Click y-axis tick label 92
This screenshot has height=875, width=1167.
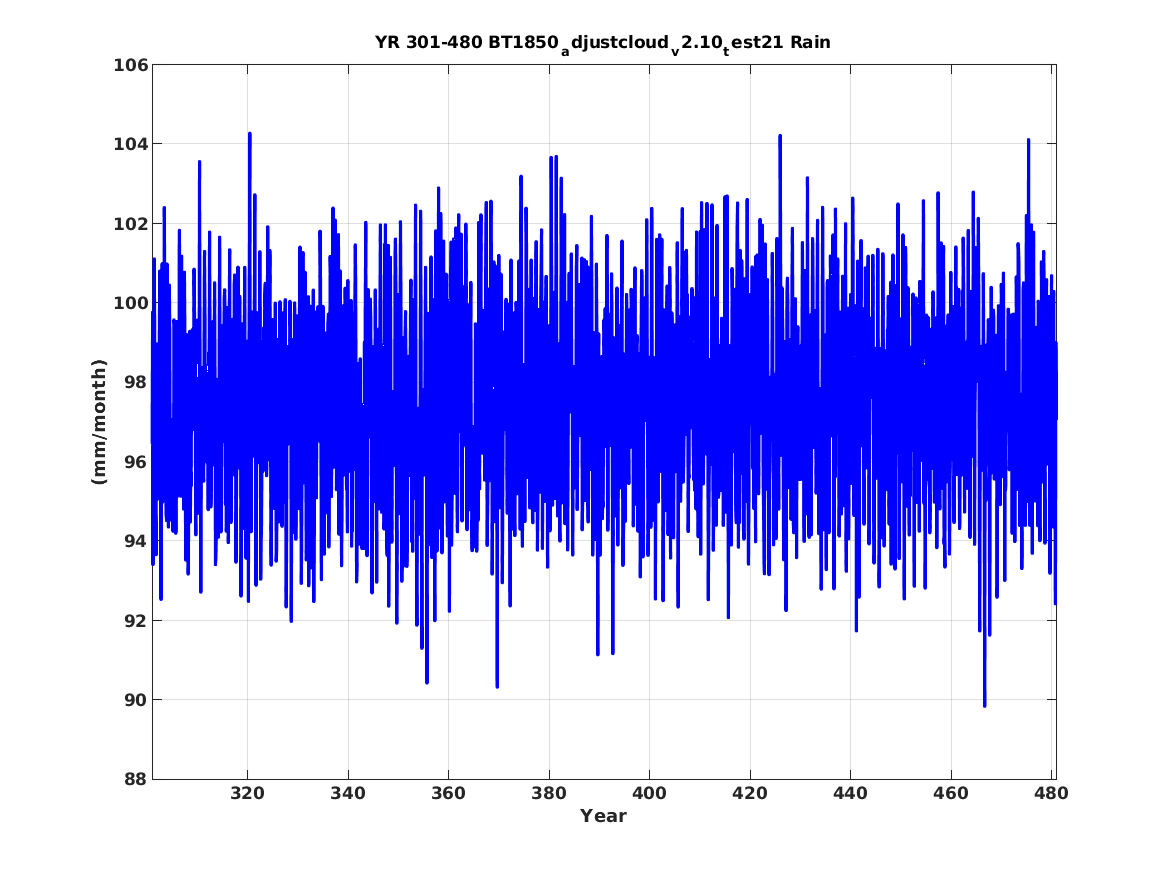coord(135,621)
